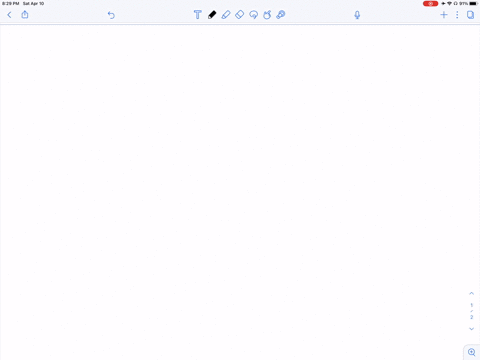480x360 pixels.
Task: Open the share and export menu
Action: [25, 14]
